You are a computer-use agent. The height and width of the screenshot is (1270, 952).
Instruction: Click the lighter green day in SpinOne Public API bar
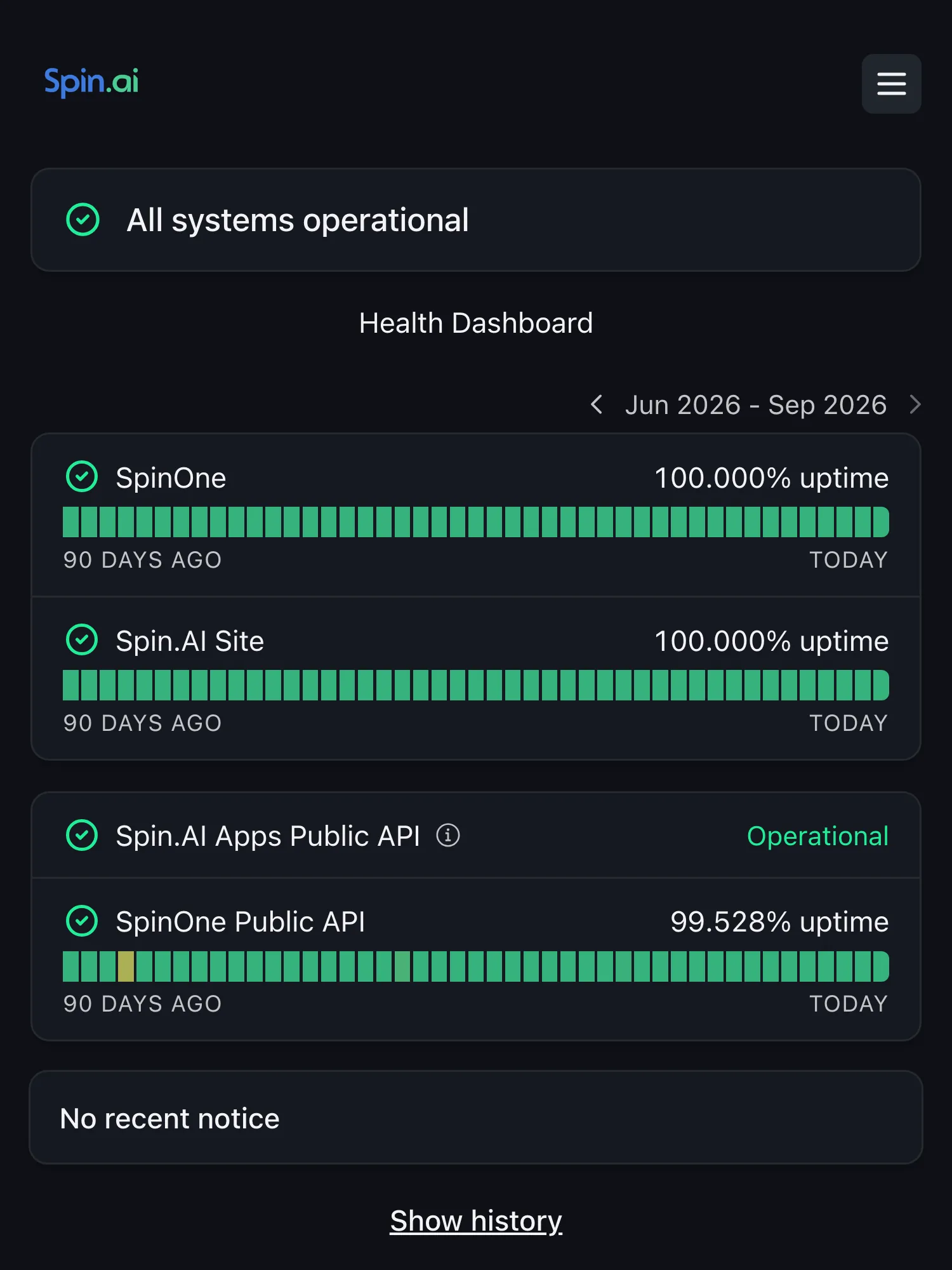point(402,966)
